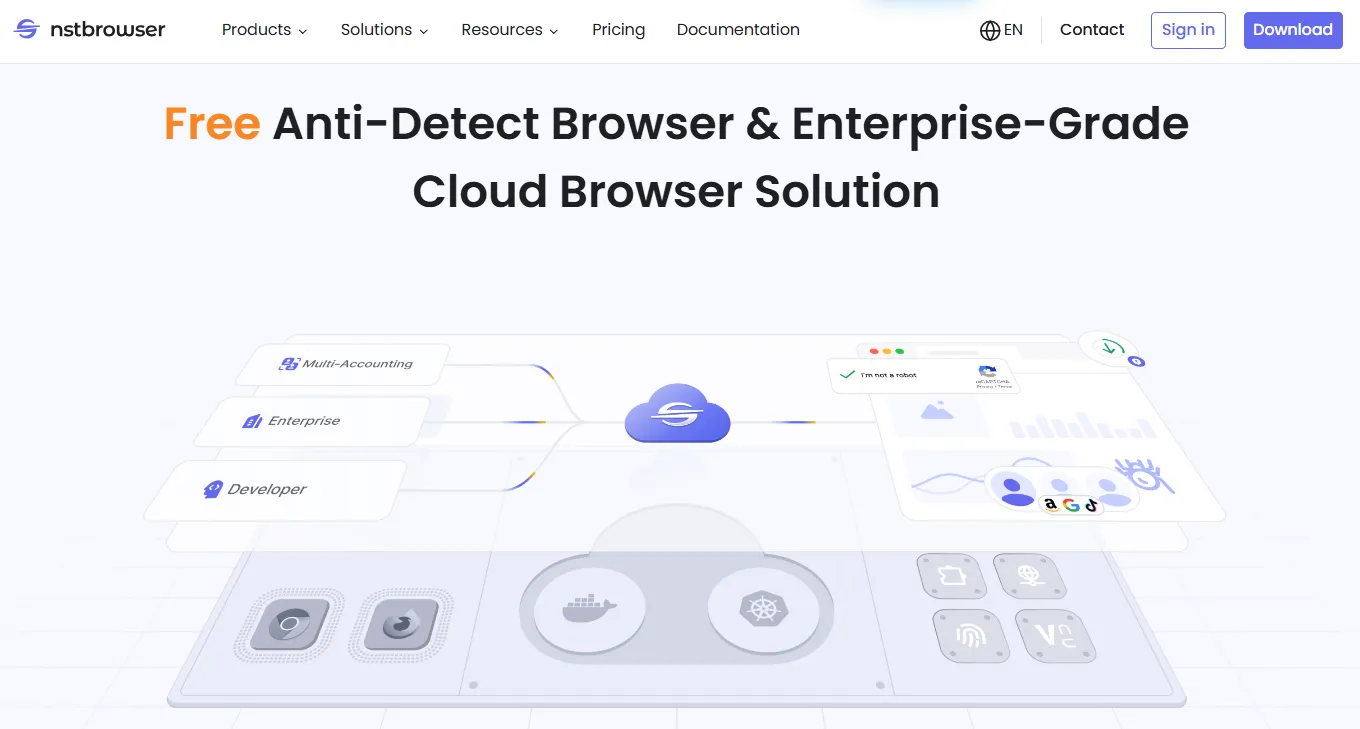Select the Developer card in the illustration
Image resolution: width=1360 pixels, height=729 pixels.
tap(276, 490)
